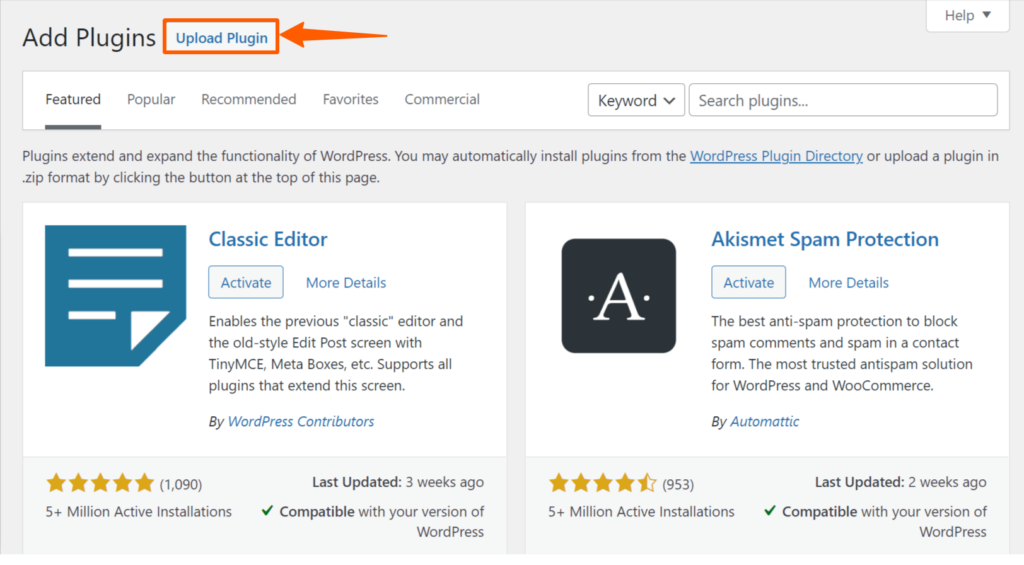View More Details for Akismet
This screenshot has width=1024, height=565.
[848, 283]
